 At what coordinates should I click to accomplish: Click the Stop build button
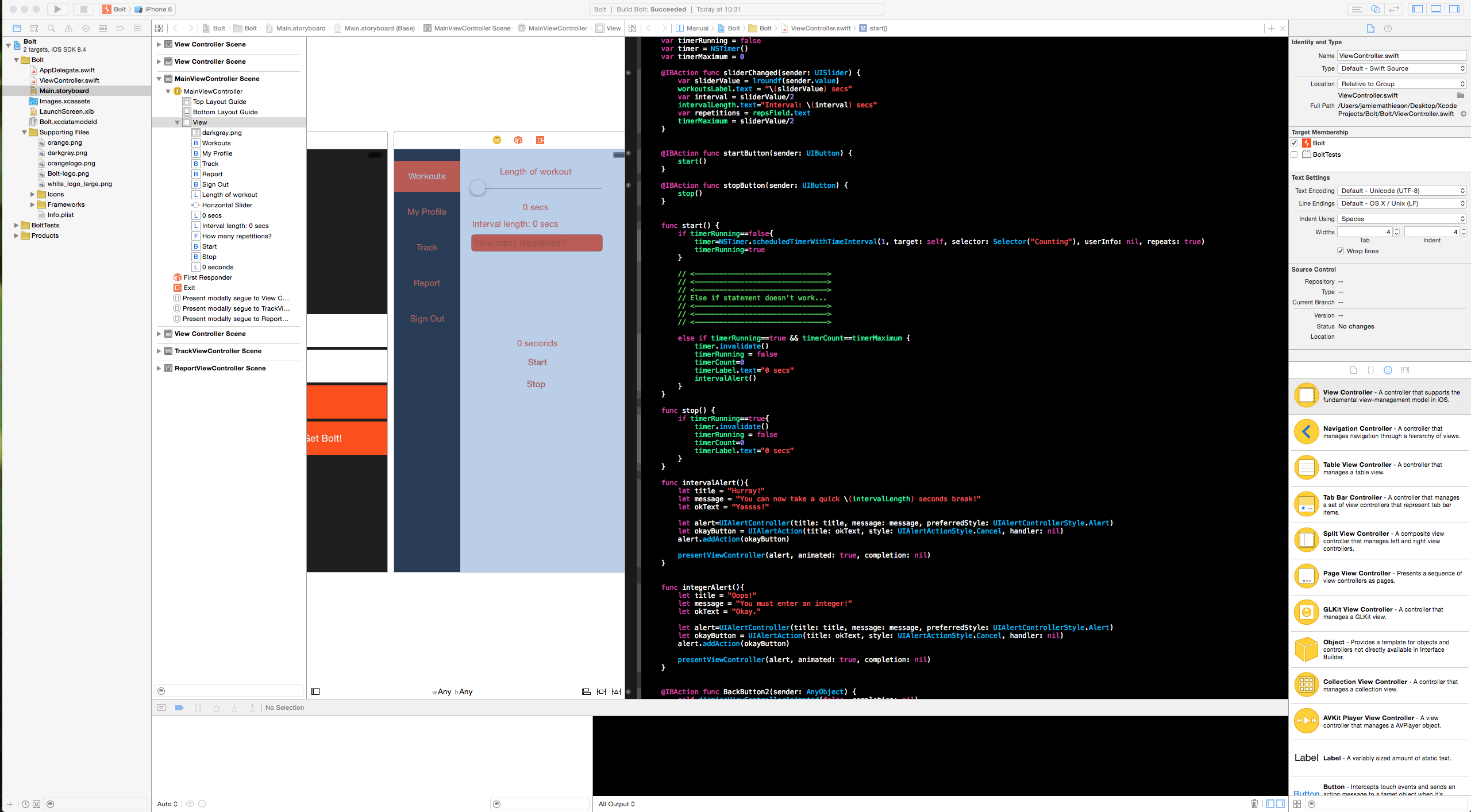click(x=83, y=9)
